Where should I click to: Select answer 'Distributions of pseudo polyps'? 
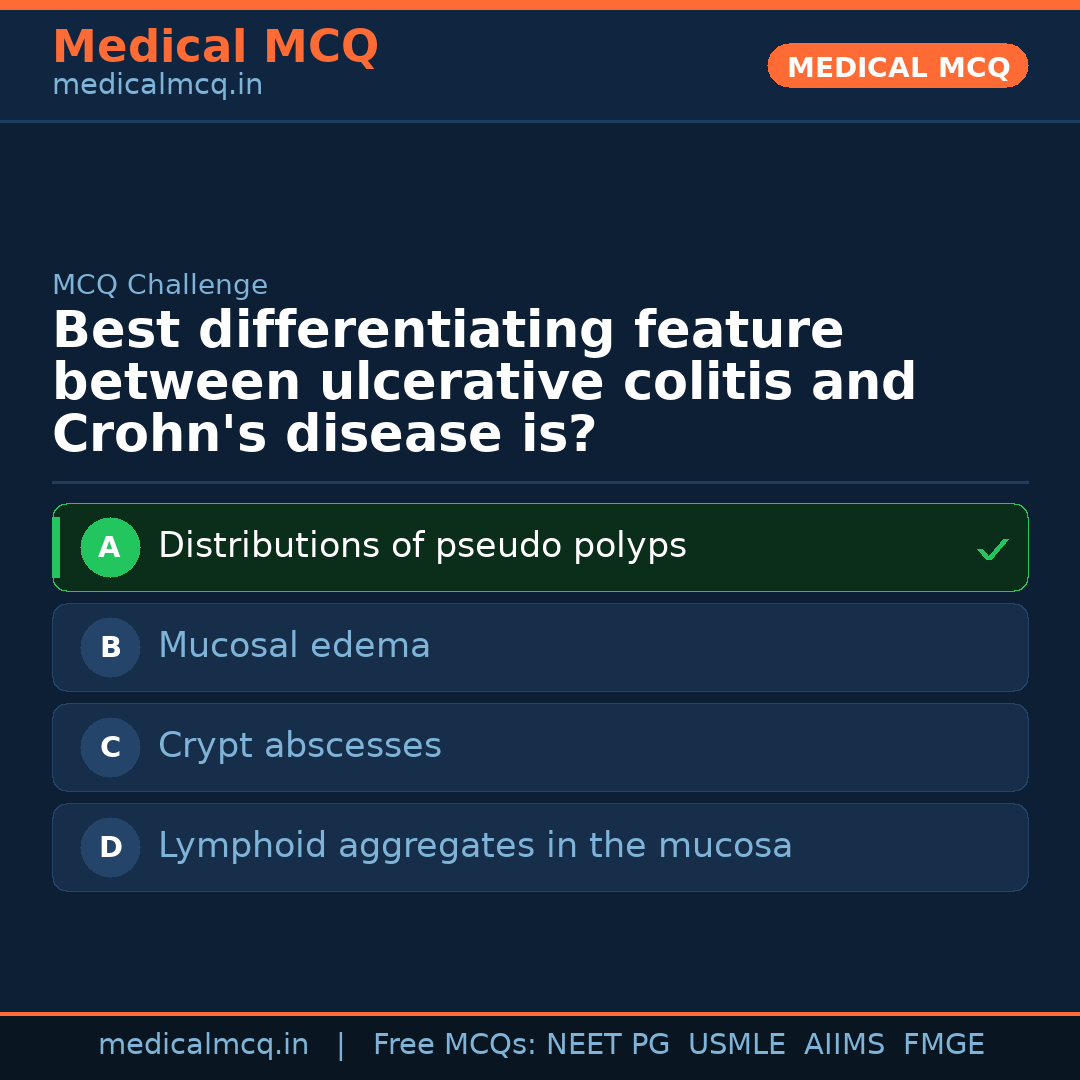pos(422,546)
